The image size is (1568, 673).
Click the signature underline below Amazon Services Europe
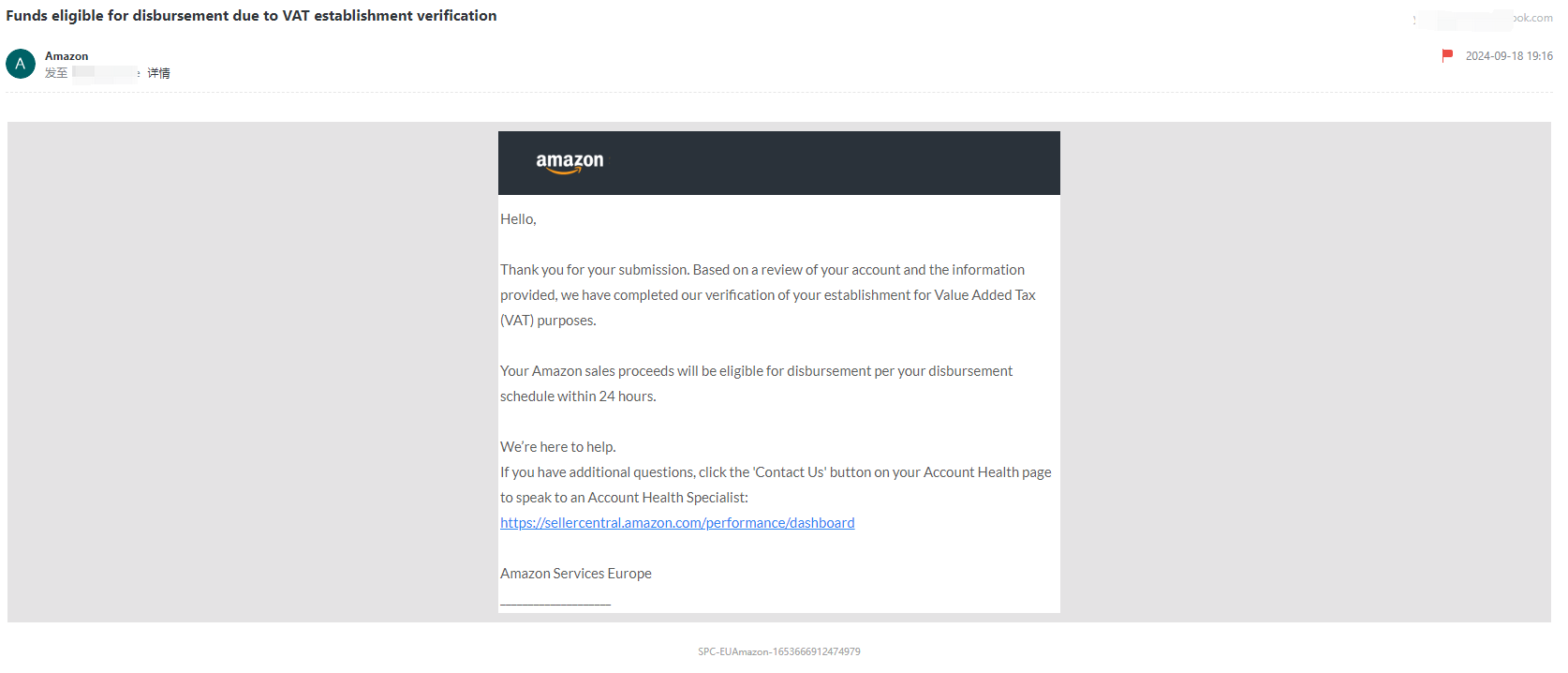(555, 603)
